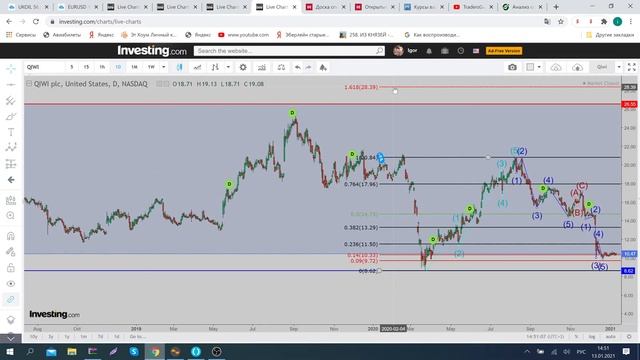
Task: Open the portfolio briefcase icon
Action: coord(445,51)
